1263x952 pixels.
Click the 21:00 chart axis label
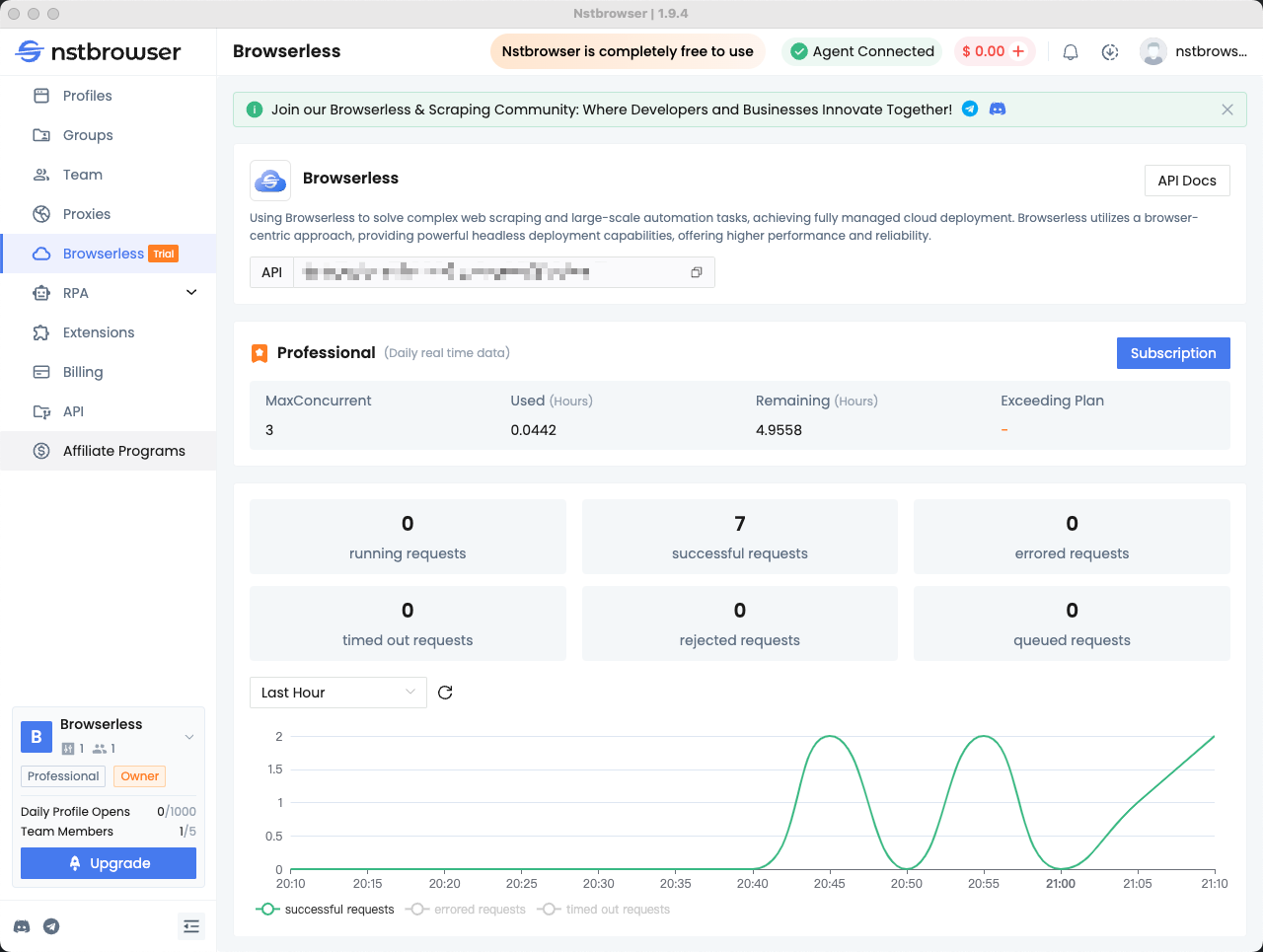(1061, 884)
